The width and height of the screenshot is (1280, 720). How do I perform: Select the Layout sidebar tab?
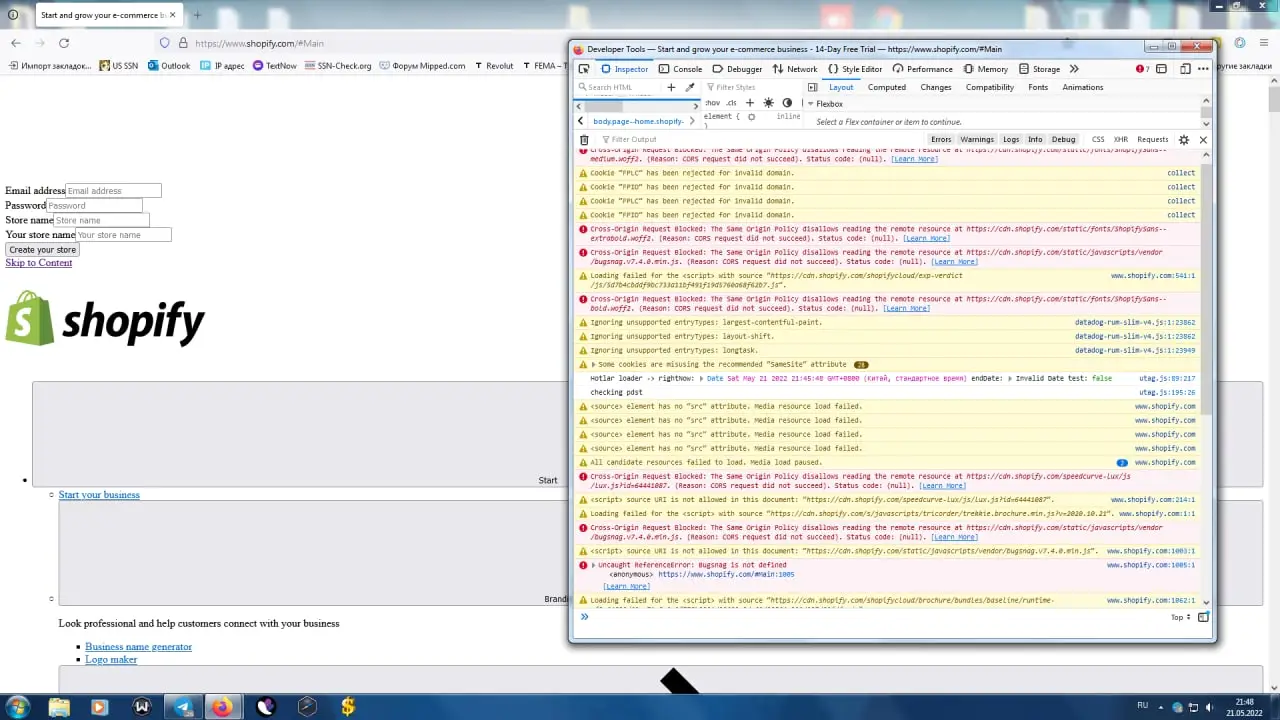pos(841,87)
